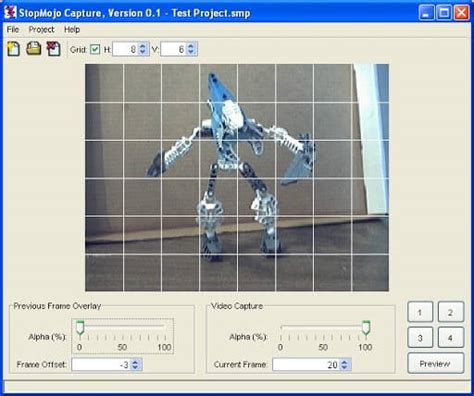The image size is (474, 396).
Task: Click the Video Capture alpha slider handle
Action: point(366,328)
